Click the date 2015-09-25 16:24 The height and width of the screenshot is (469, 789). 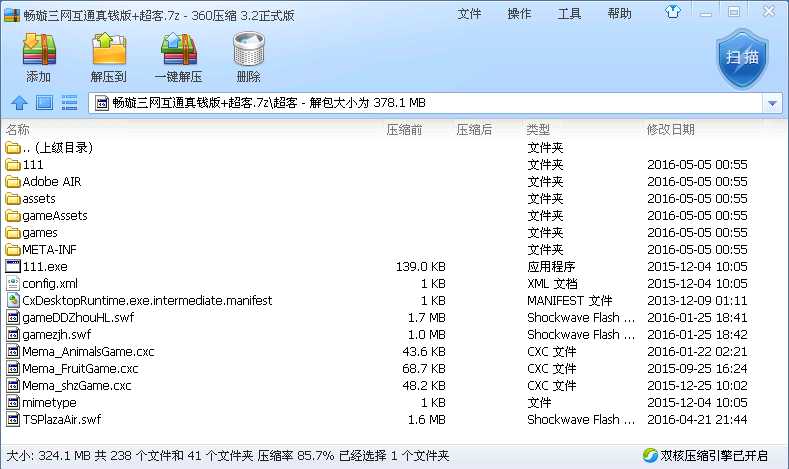(697, 368)
